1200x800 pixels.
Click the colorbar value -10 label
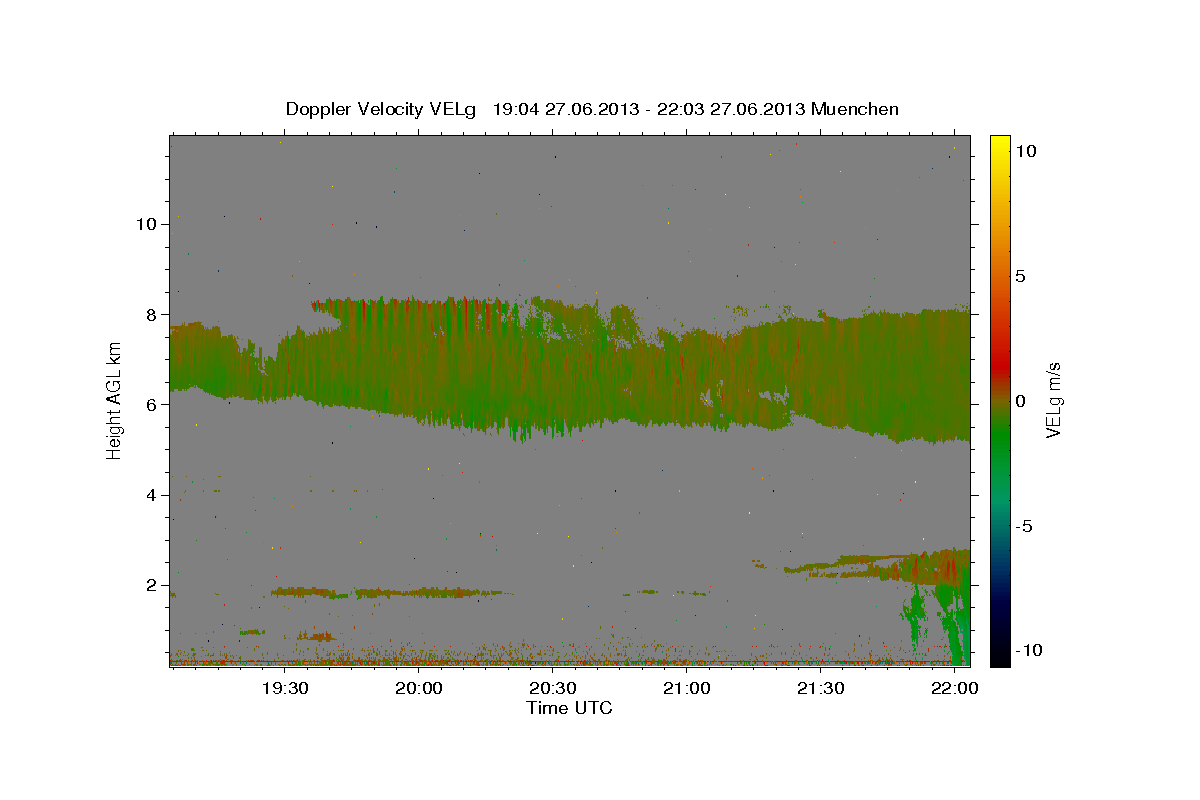click(x=1029, y=651)
